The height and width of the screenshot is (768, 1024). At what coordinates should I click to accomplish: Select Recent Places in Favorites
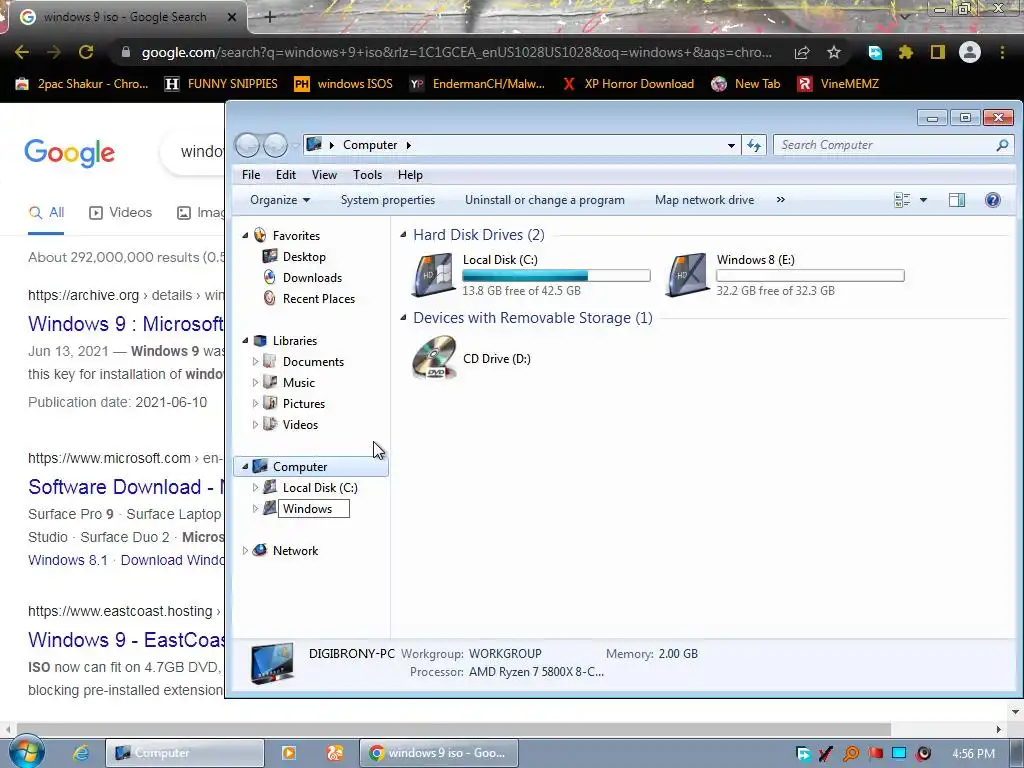(x=319, y=298)
